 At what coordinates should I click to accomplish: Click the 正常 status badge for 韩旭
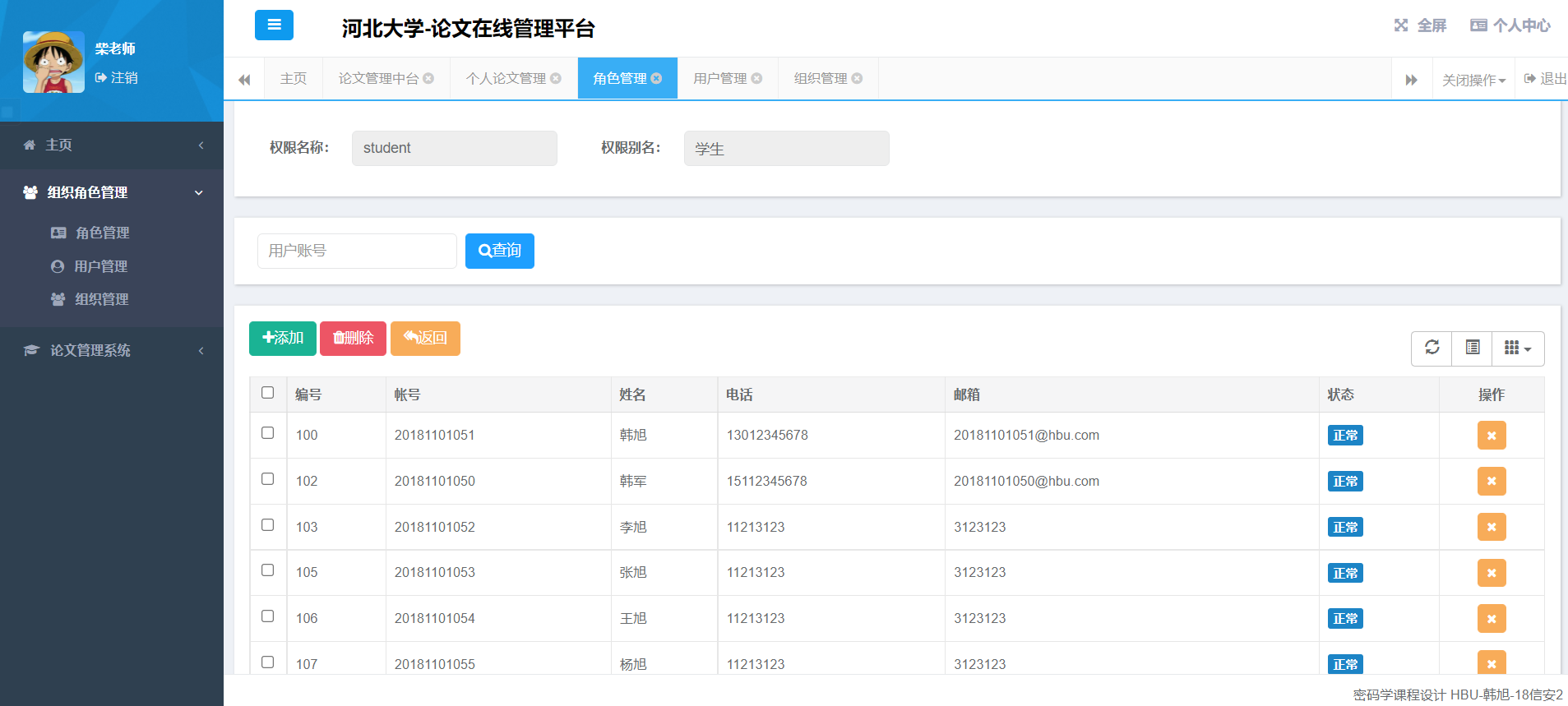[x=1345, y=436]
